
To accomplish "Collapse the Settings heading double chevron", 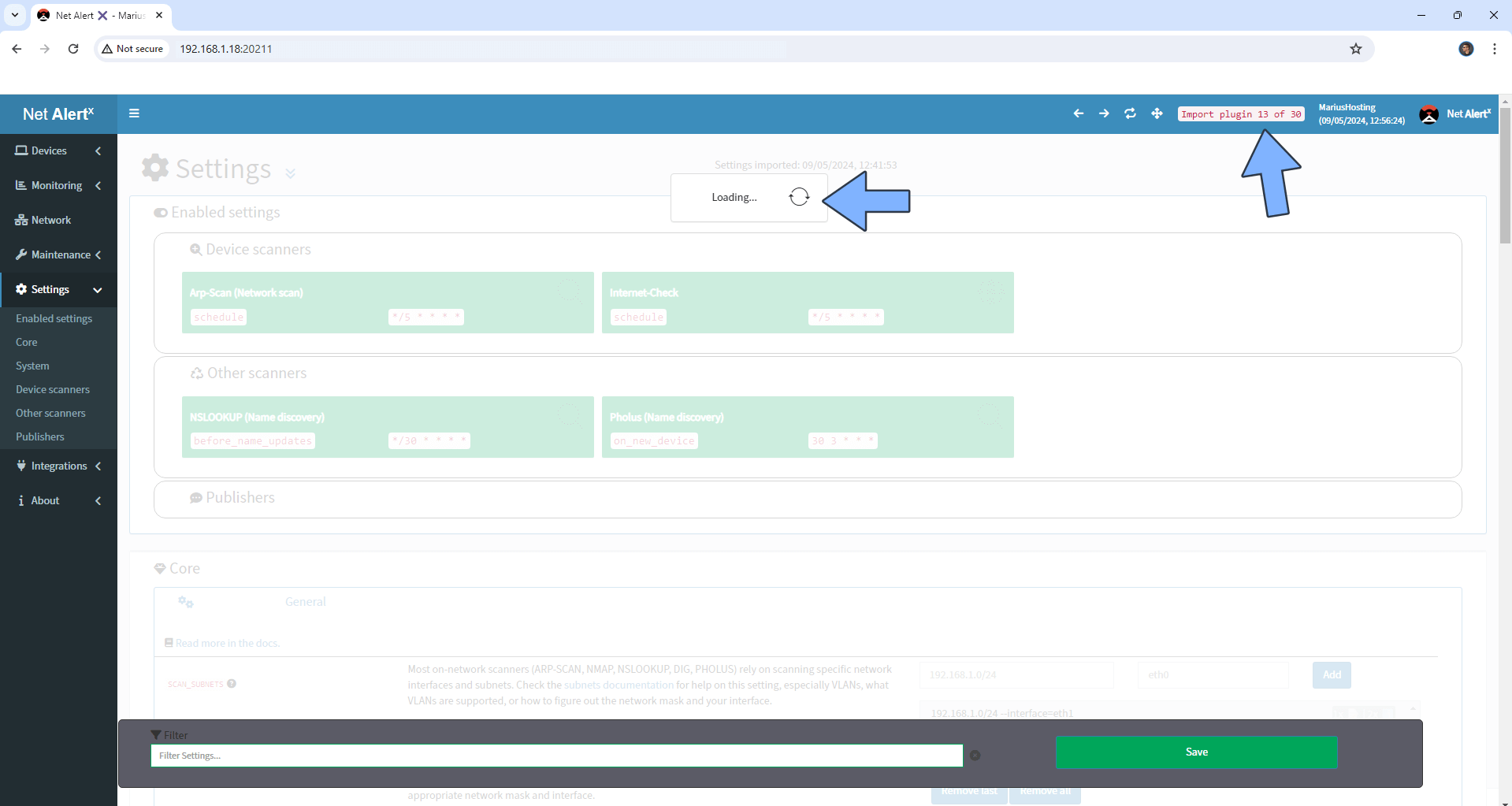I will click(x=290, y=173).
